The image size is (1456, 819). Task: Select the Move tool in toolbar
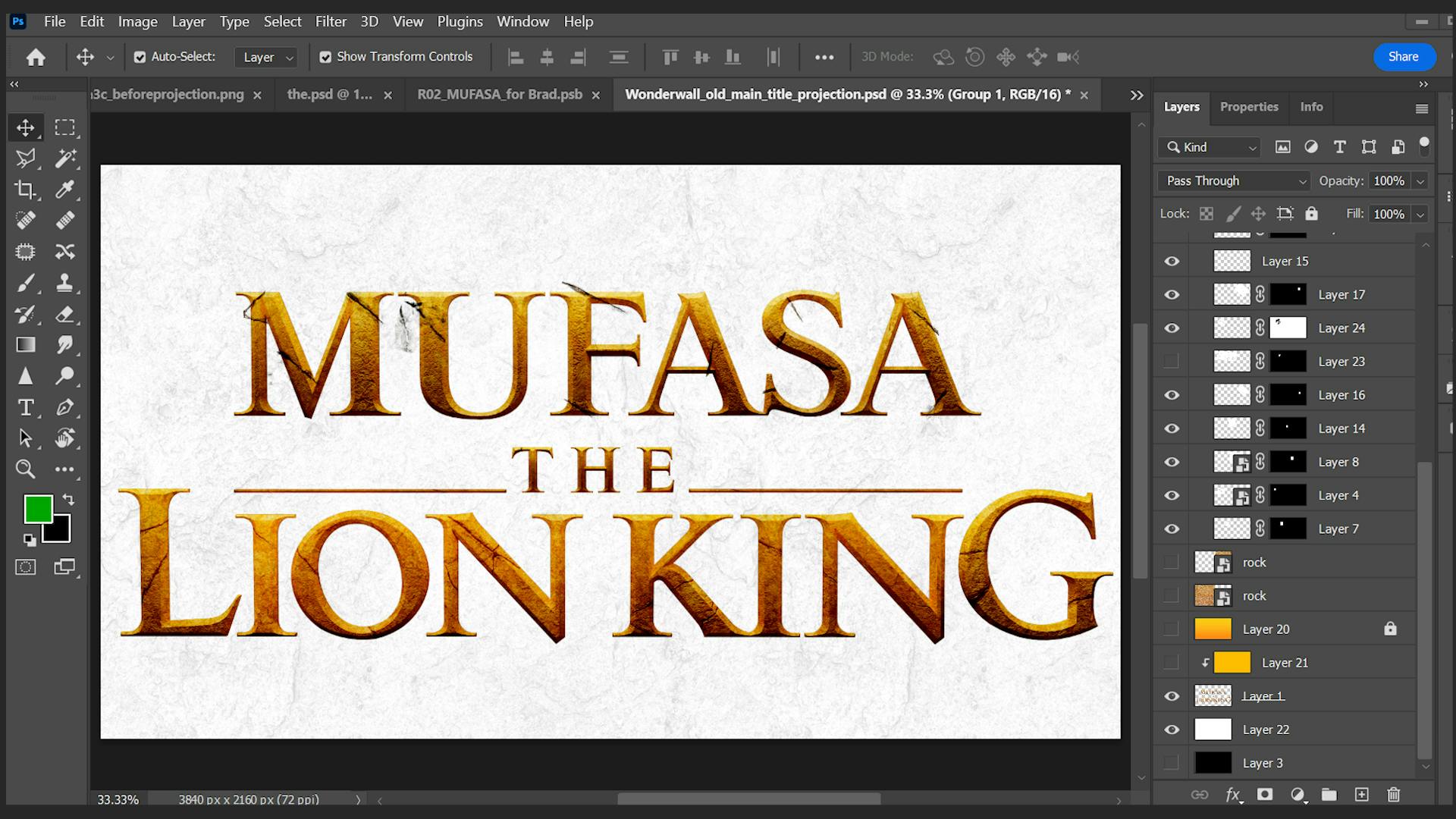pos(25,127)
